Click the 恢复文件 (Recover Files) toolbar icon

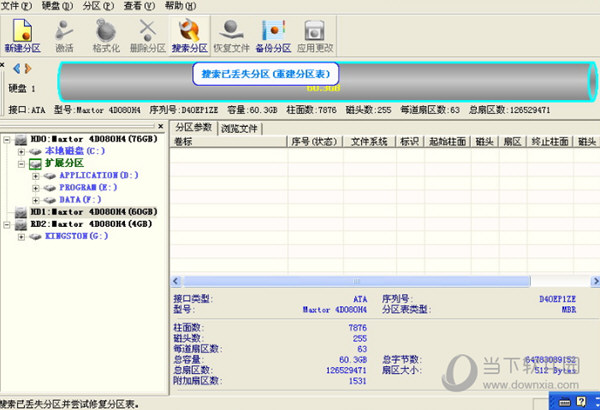pos(232,34)
